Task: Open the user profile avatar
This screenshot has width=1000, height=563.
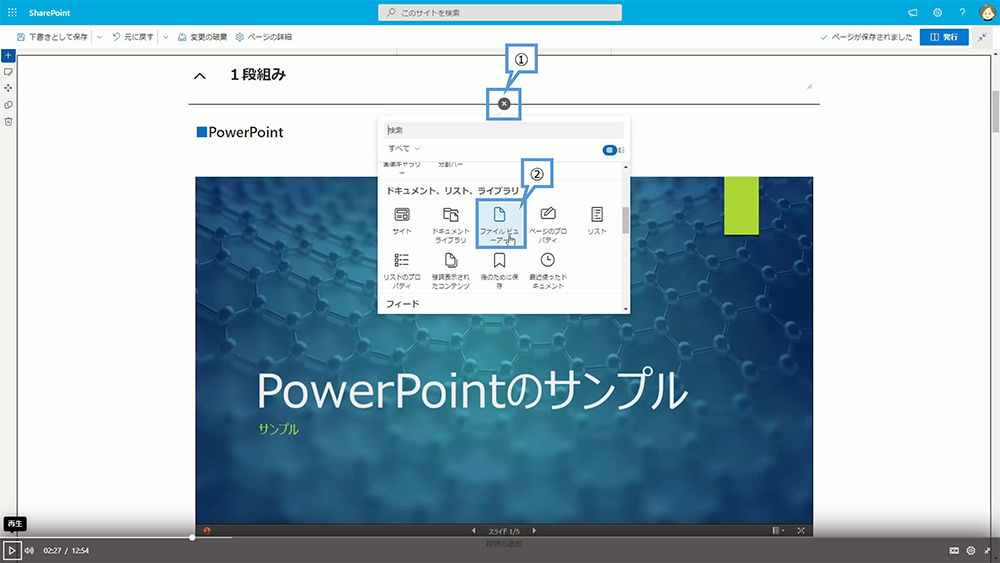Action: click(x=987, y=12)
